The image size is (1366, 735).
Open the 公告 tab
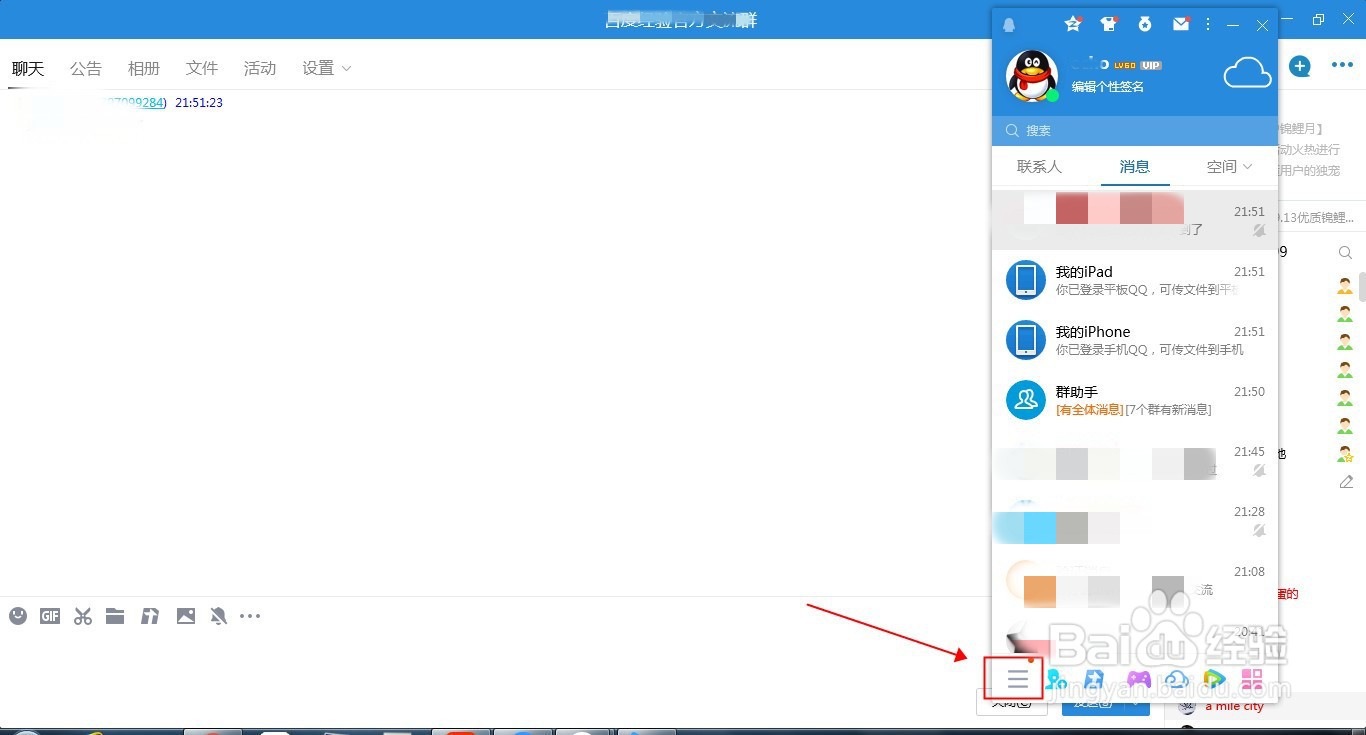(x=86, y=68)
